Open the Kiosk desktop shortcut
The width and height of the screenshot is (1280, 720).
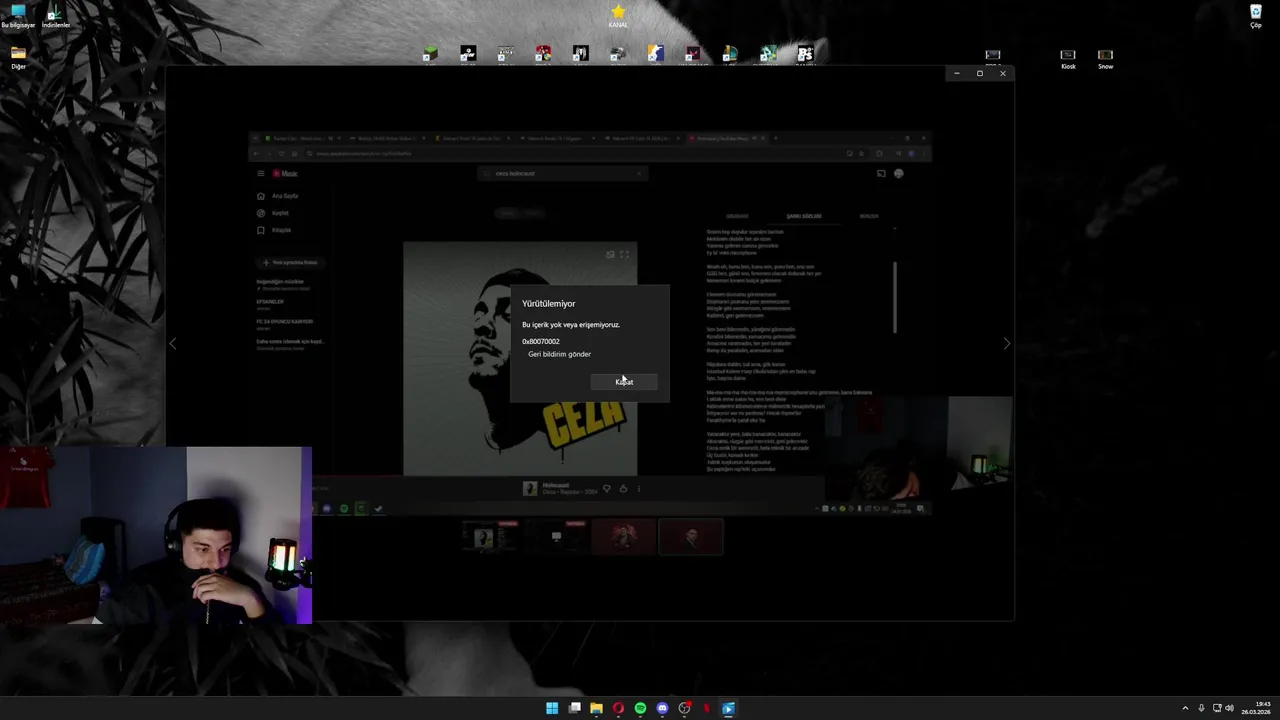1068,58
